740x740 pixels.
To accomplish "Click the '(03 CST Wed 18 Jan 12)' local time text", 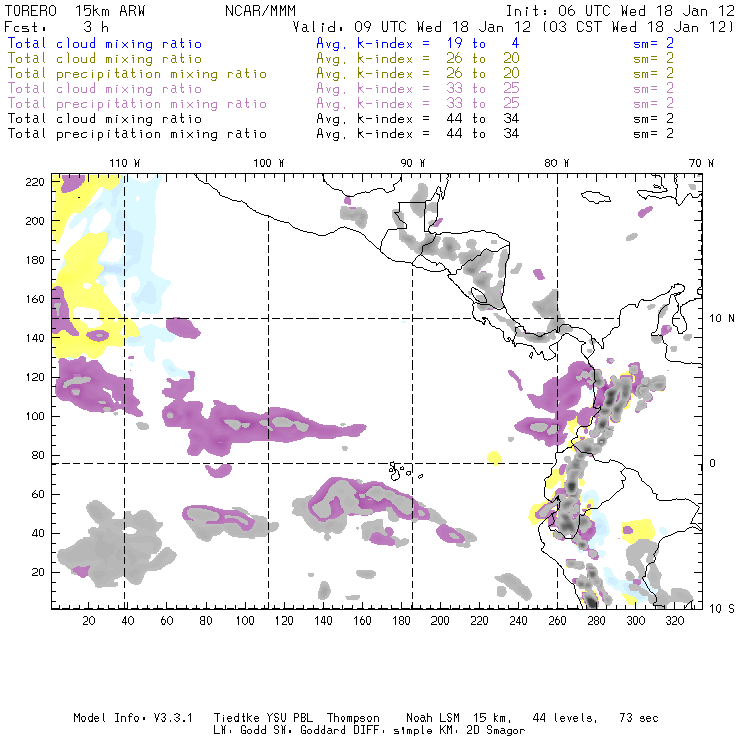I will 638,27.
